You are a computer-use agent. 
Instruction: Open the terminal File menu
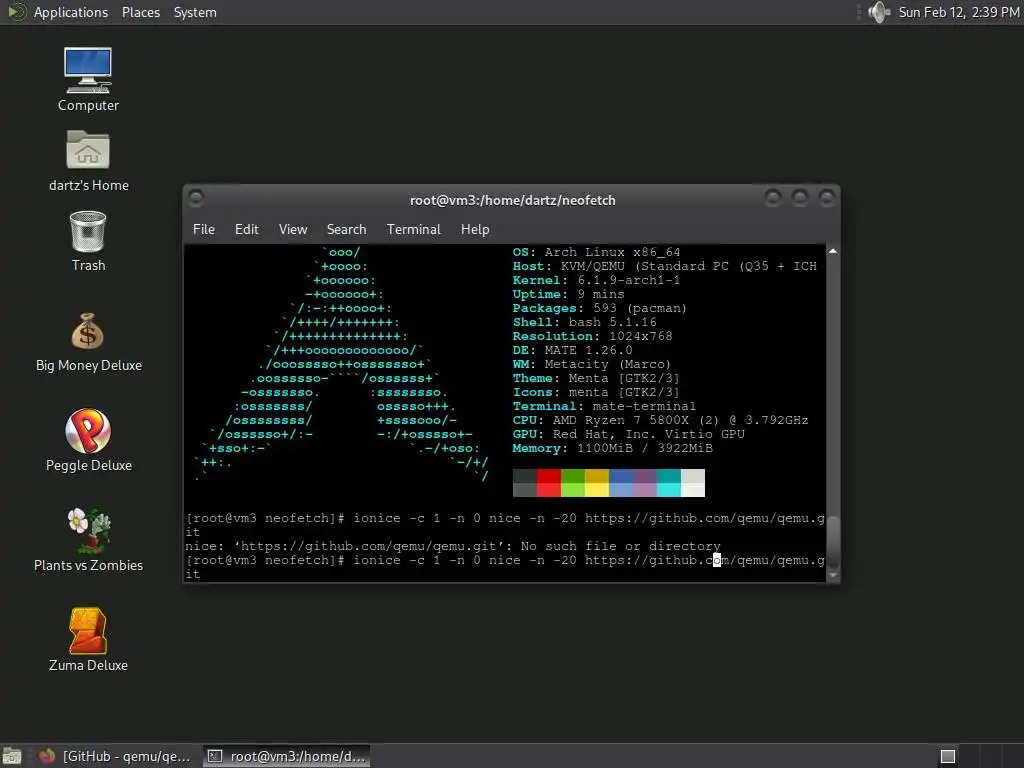point(204,229)
